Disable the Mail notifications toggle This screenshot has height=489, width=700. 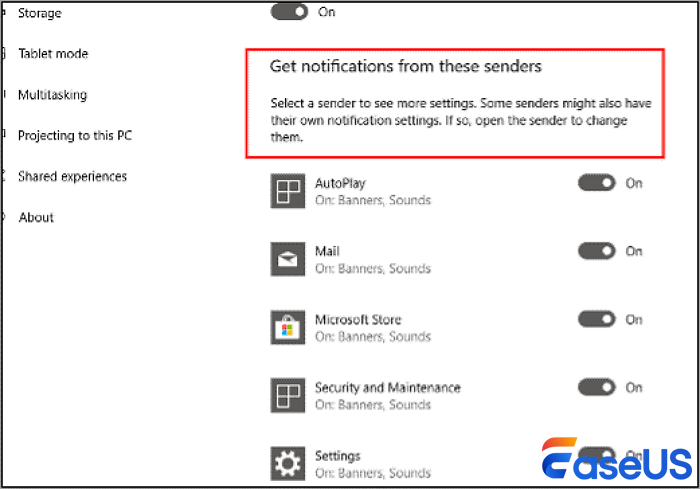pos(597,251)
